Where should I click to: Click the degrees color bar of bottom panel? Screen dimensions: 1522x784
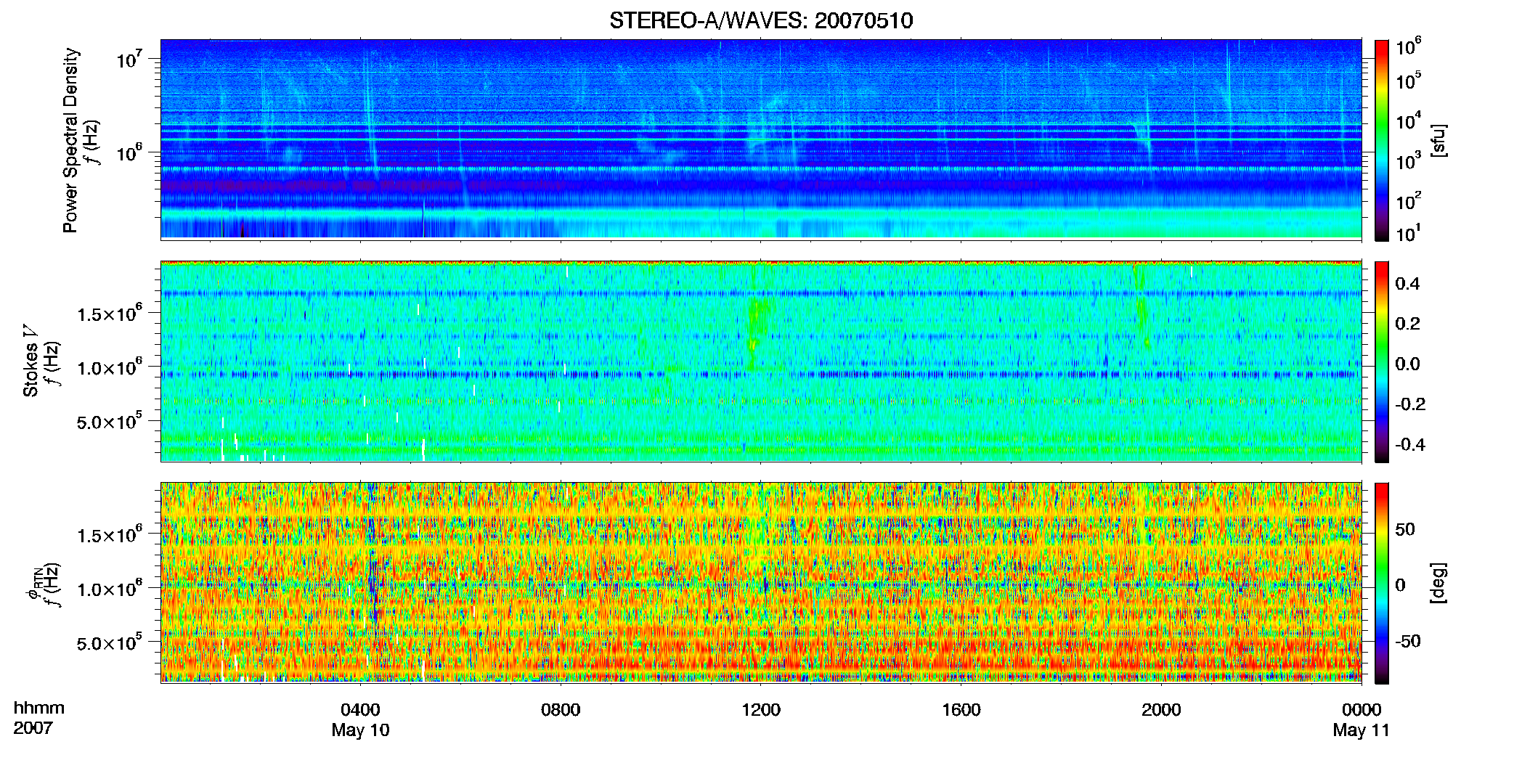1382,583
